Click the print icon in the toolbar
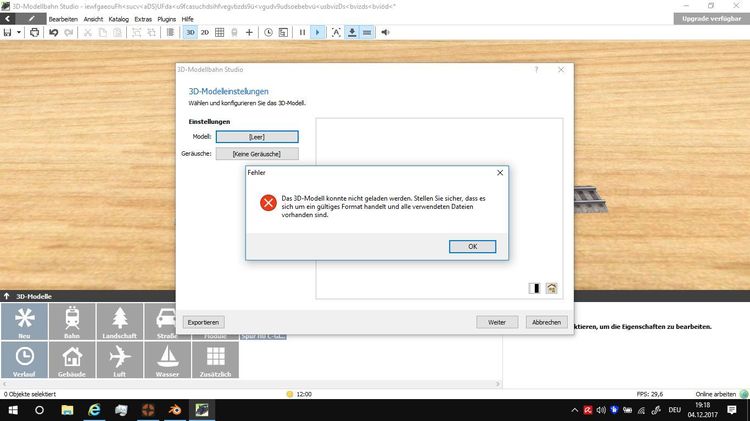 [34, 33]
